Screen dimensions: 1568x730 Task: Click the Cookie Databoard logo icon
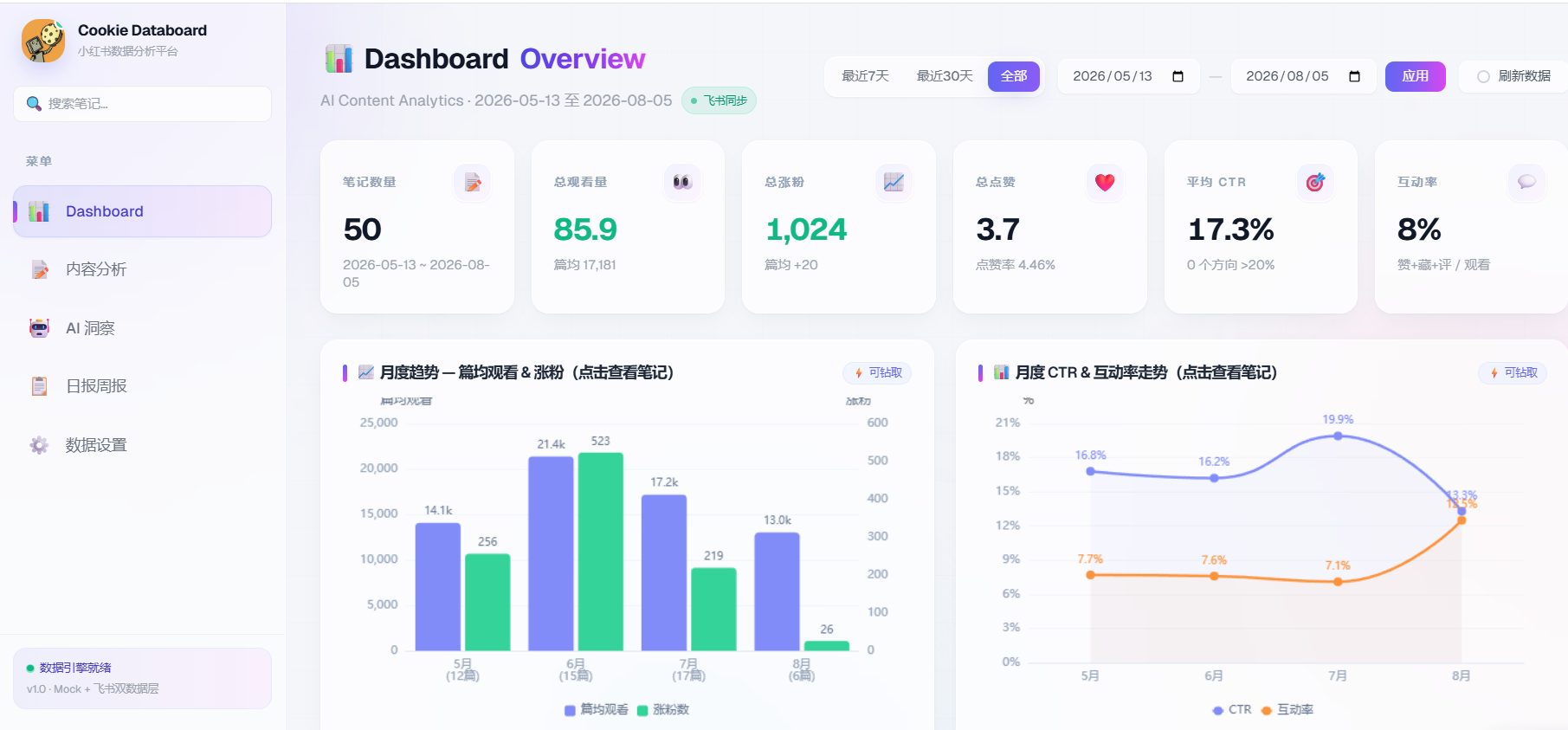(x=43, y=41)
